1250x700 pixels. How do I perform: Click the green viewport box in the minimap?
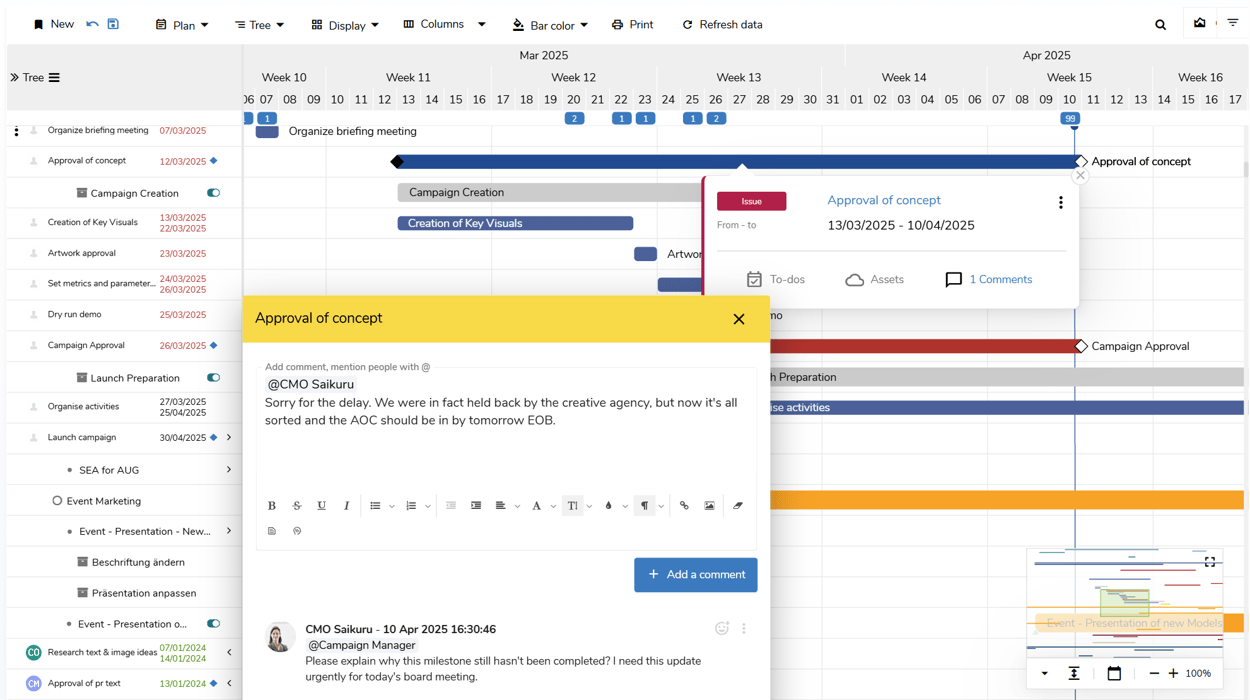pyautogui.click(x=1124, y=602)
